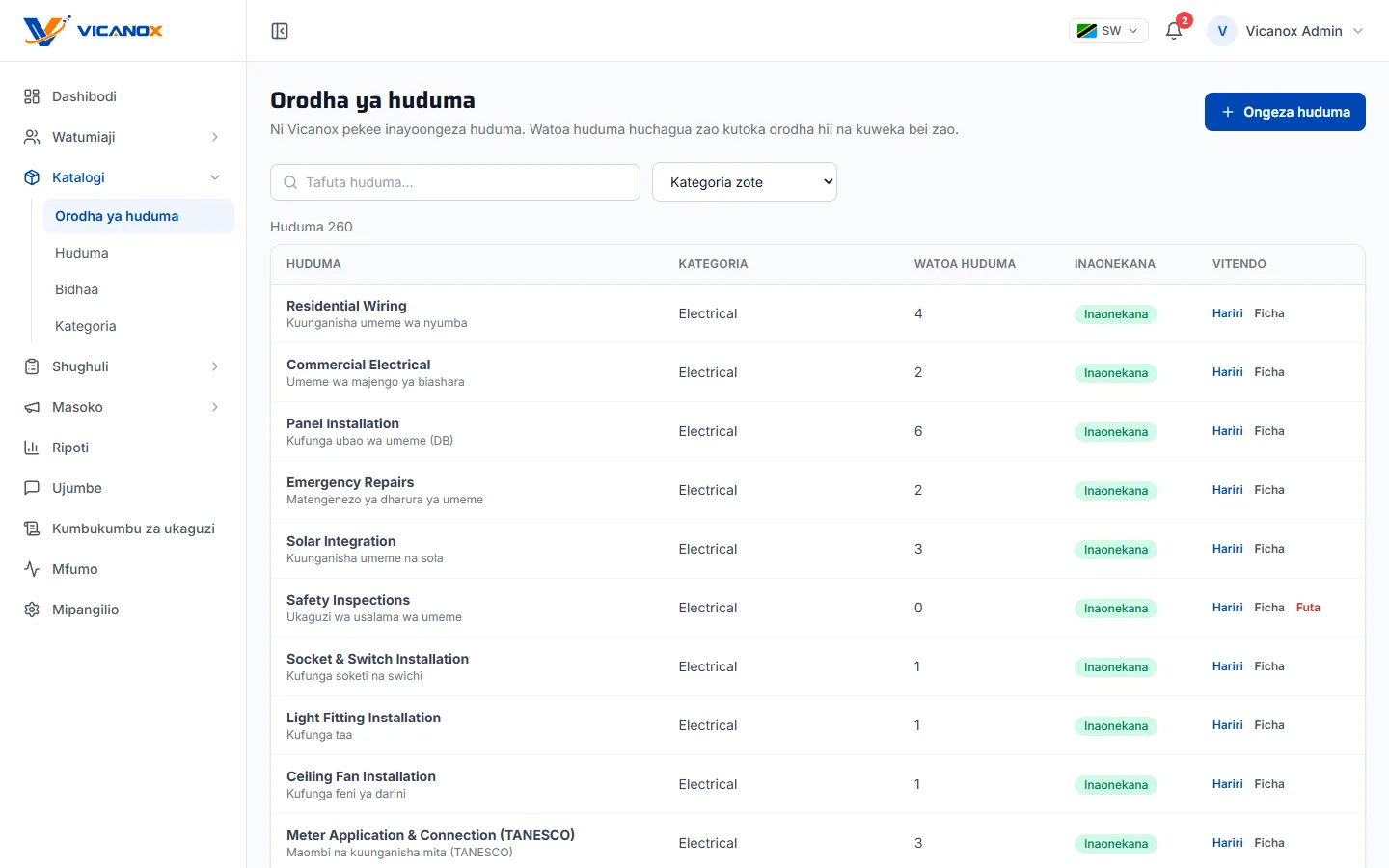1389x868 pixels.
Task: Collapse the Katalogi menu chevron
Action: coord(215,177)
